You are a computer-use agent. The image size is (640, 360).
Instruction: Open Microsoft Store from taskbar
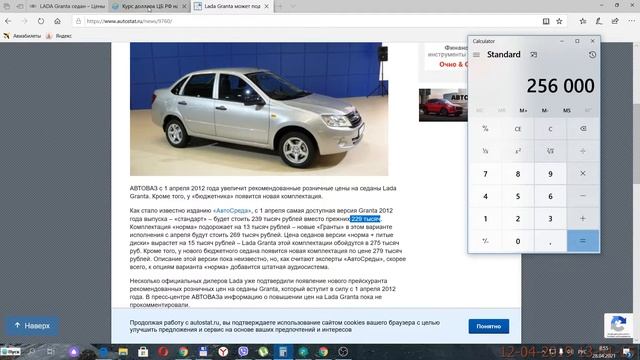143,351
